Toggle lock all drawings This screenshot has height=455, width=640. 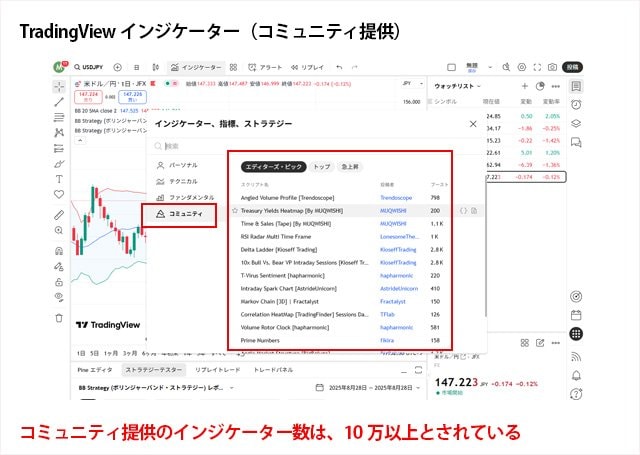(x=59, y=282)
